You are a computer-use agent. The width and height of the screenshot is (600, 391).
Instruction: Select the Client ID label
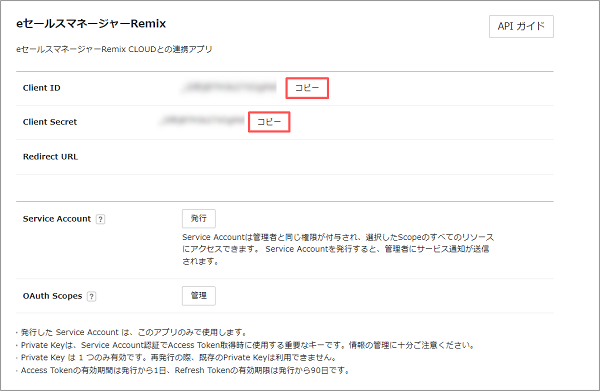click(x=41, y=88)
